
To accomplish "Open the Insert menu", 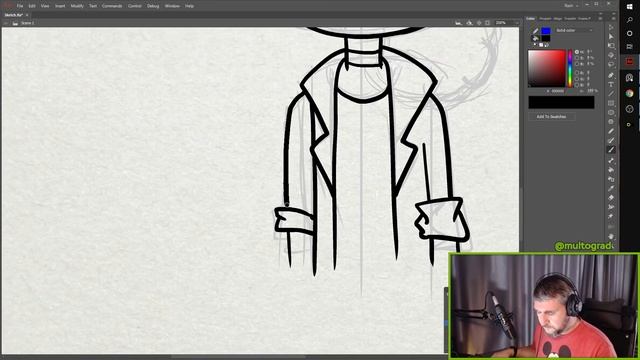I will point(60,6).
